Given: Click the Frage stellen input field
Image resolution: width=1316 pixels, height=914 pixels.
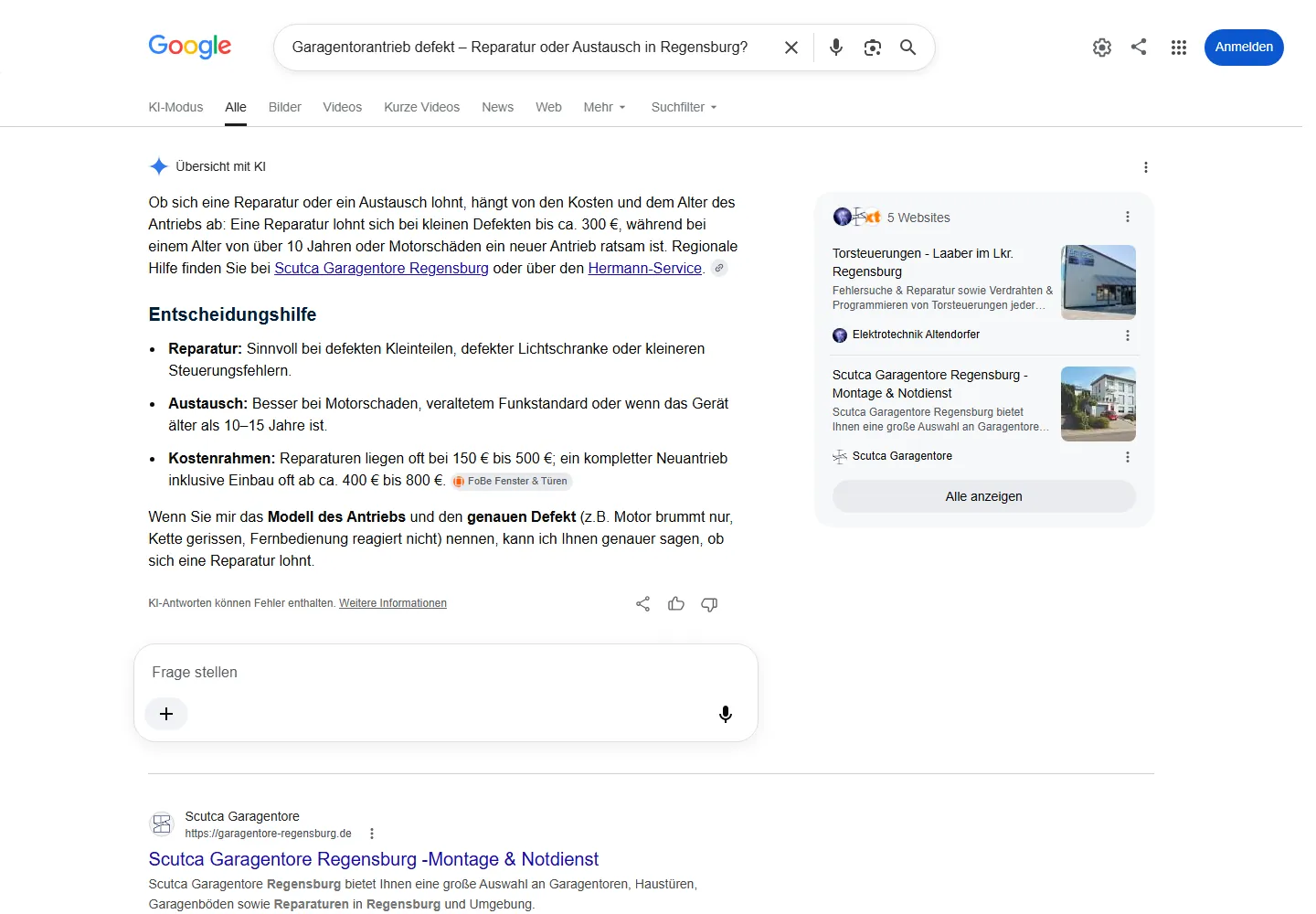Looking at the screenshot, I should pos(446,673).
